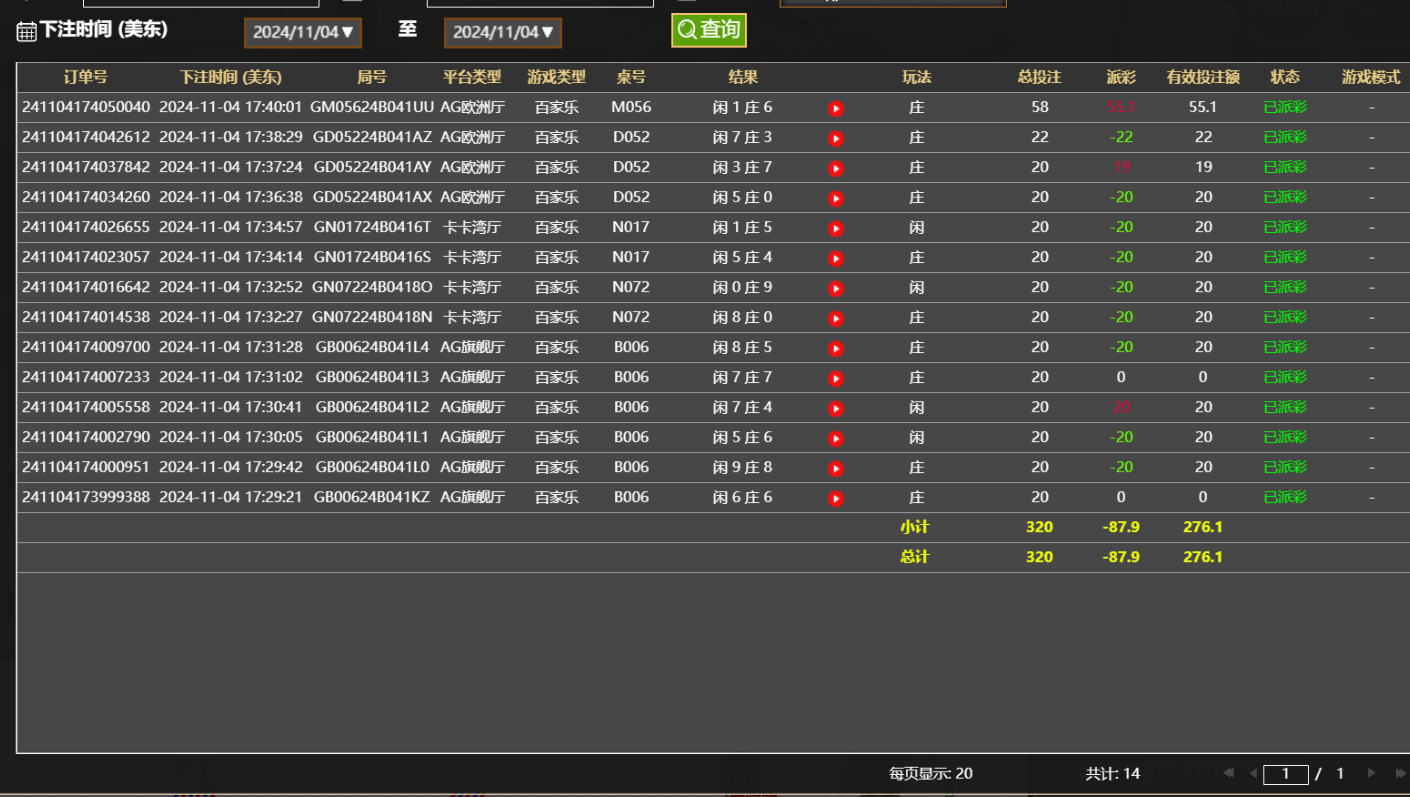Play replay of round GN01724B0416T
This screenshot has height=797, width=1410.
pyautogui.click(x=836, y=228)
